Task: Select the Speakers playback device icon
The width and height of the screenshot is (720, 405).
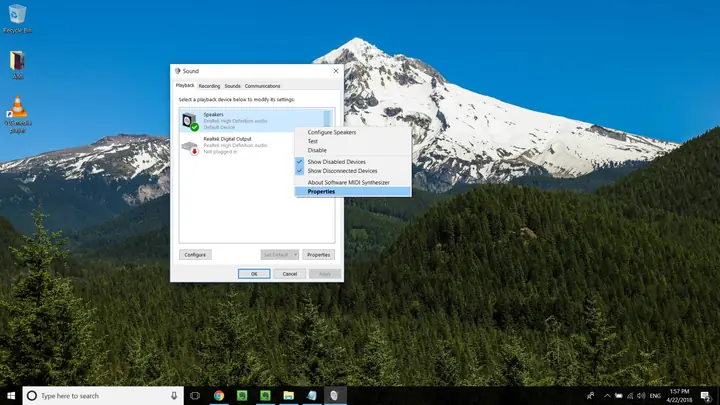Action: coord(191,120)
